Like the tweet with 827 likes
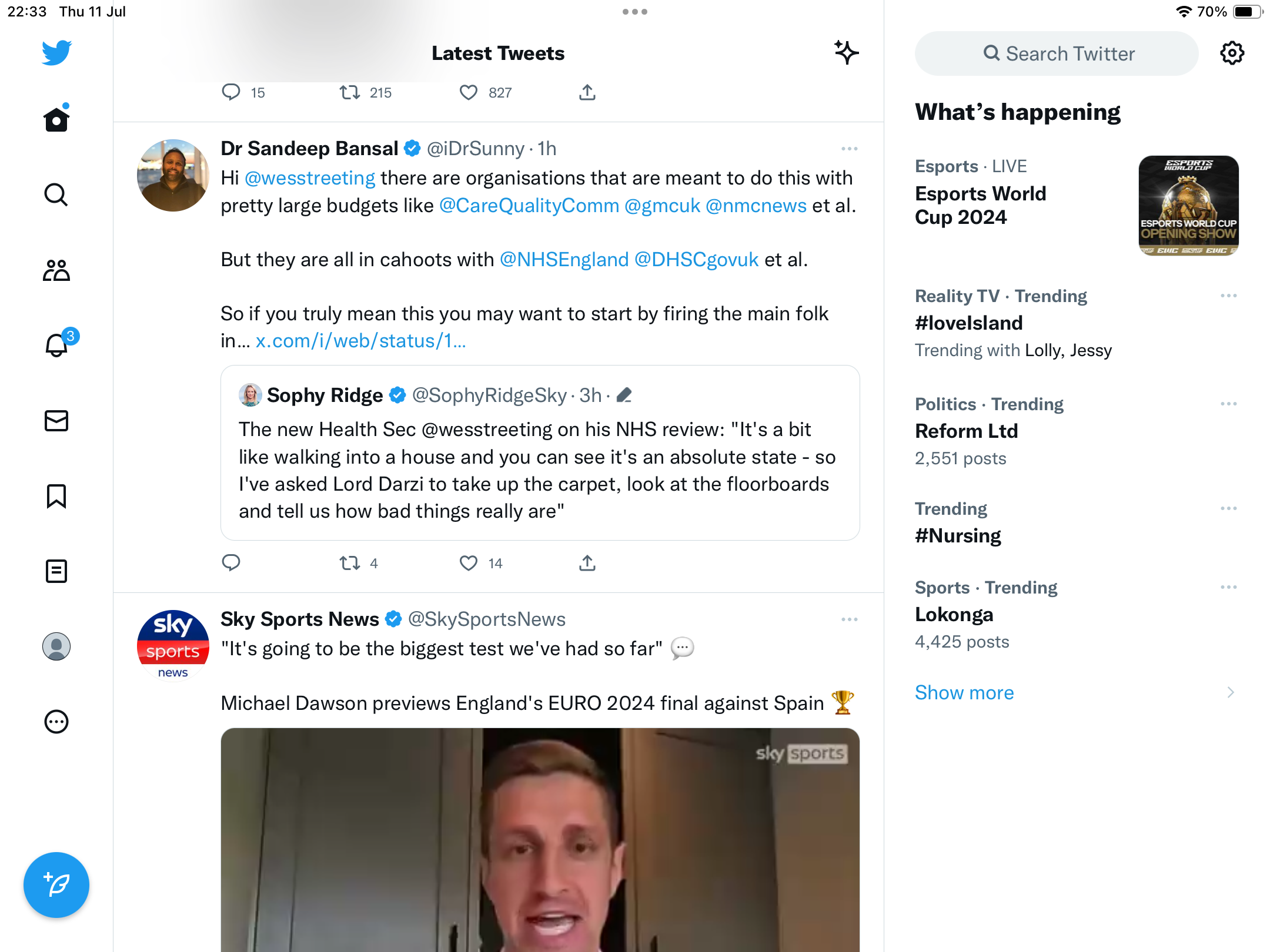Image resolution: width=1270 pixels, height=952 pixels. [469, 93]
